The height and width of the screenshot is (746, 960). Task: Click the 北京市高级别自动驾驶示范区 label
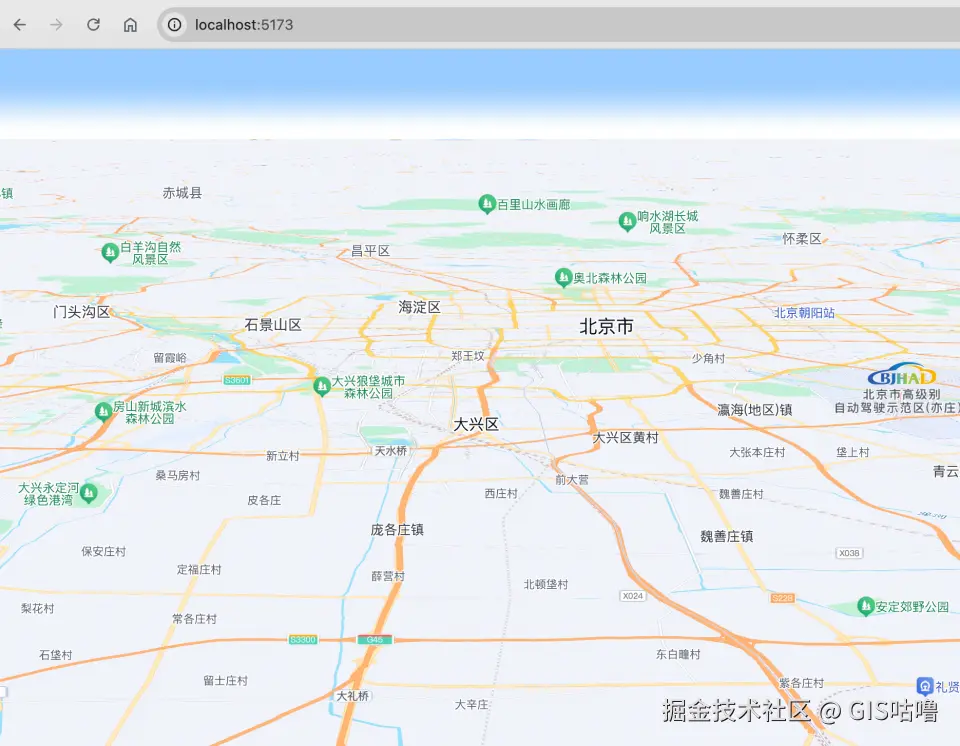(897, 401)
